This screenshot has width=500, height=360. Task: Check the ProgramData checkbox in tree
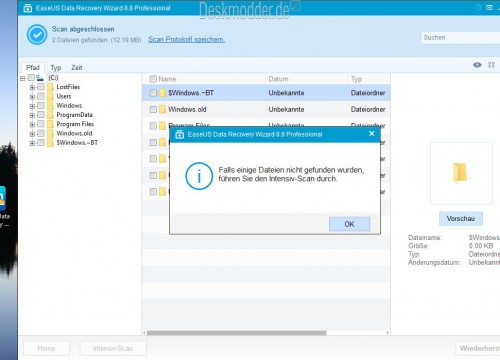tap(41, 115)
